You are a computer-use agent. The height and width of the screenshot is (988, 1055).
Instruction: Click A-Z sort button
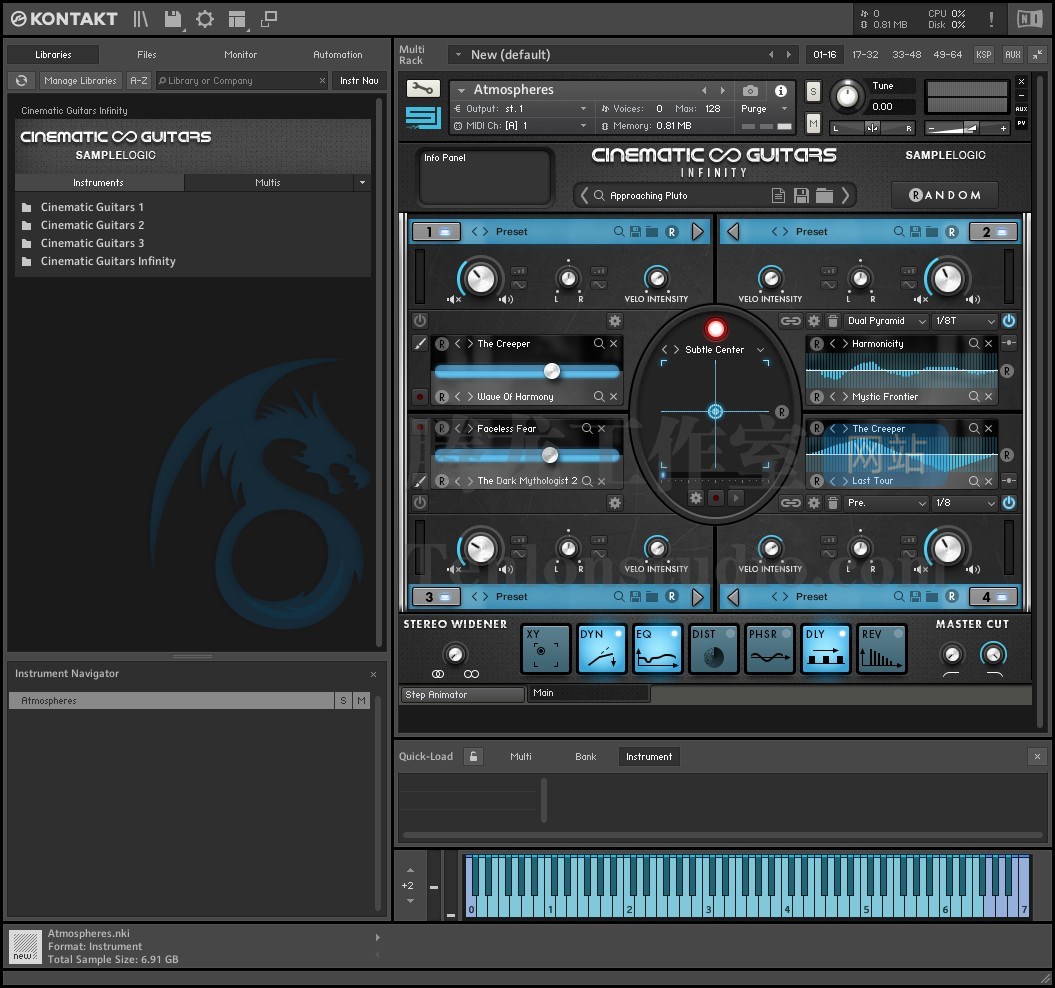(x=139, y=81)
